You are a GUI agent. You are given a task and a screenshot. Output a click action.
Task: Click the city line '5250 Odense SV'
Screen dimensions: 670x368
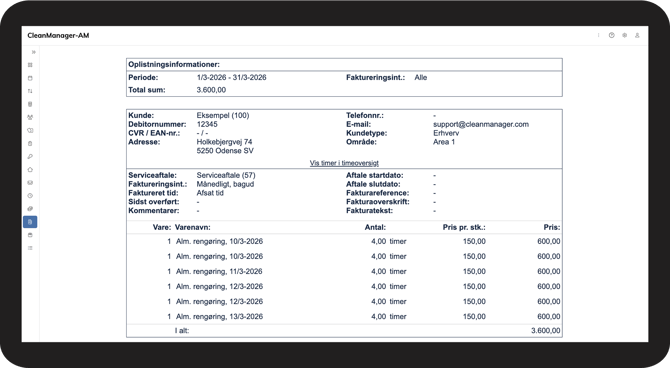pos(225,151)
